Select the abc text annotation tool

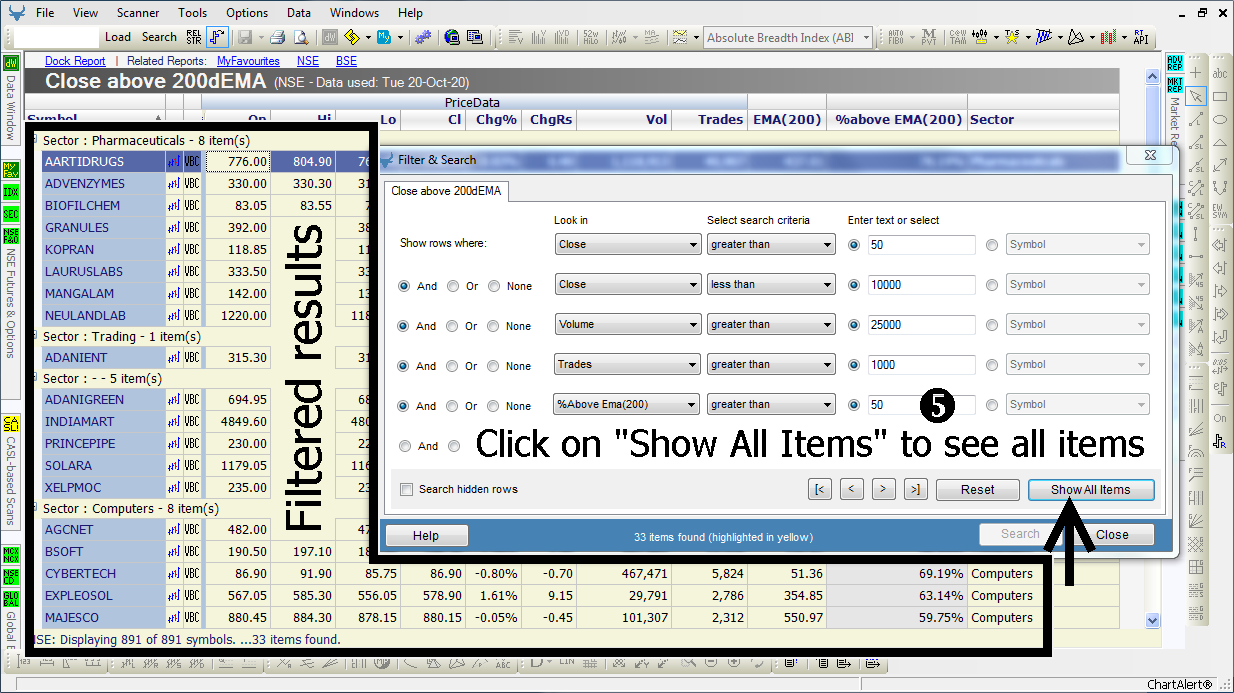1220,73
